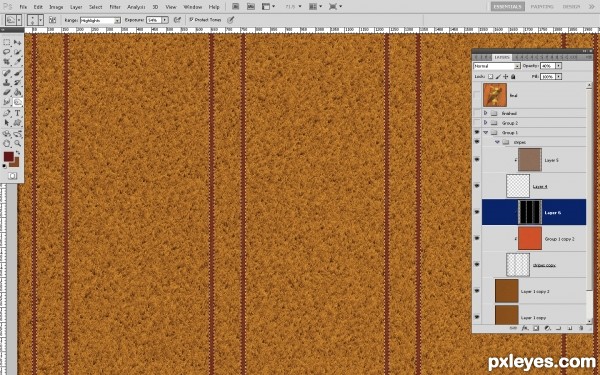Select the Spot Healing Brush tool
This screenshot has width=600, height=375.
[7, 73]
